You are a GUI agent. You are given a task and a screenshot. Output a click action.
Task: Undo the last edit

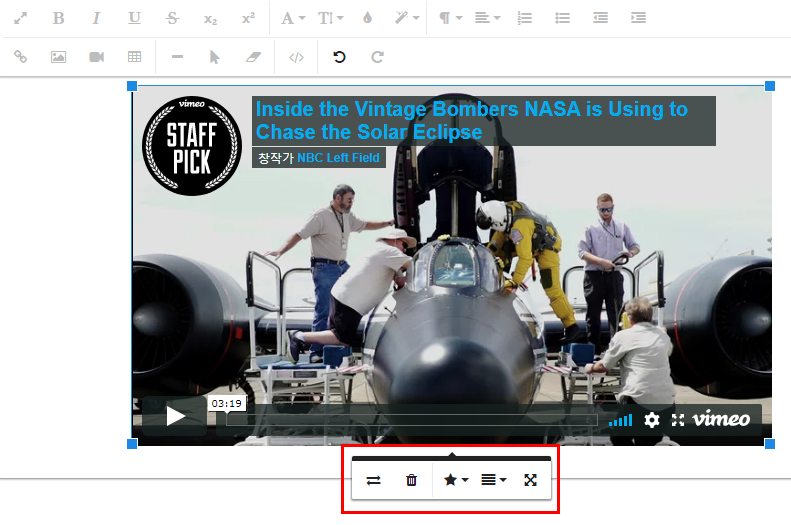pos(339,57)
